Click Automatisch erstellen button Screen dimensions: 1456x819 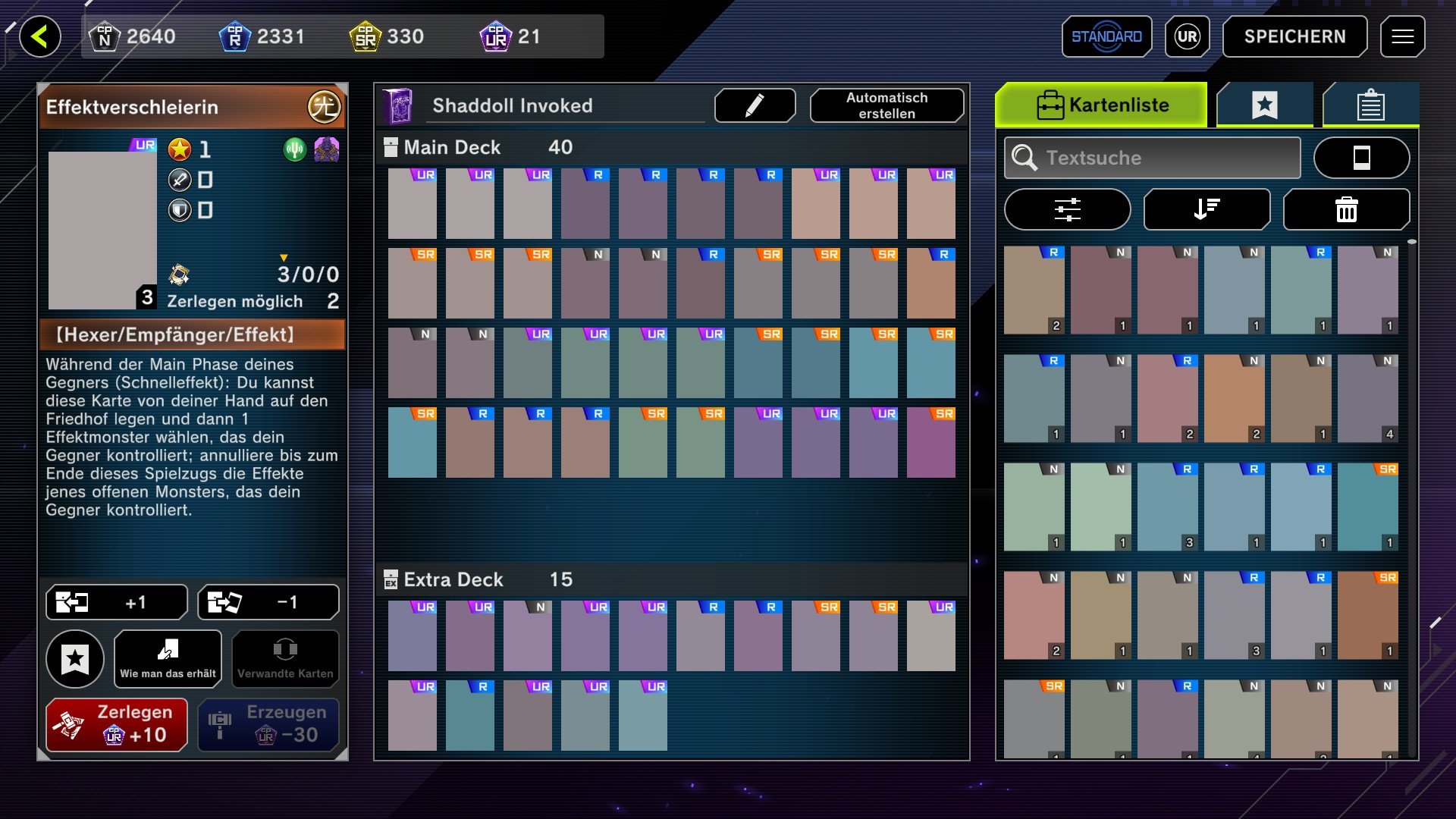[x=886, y=105]
